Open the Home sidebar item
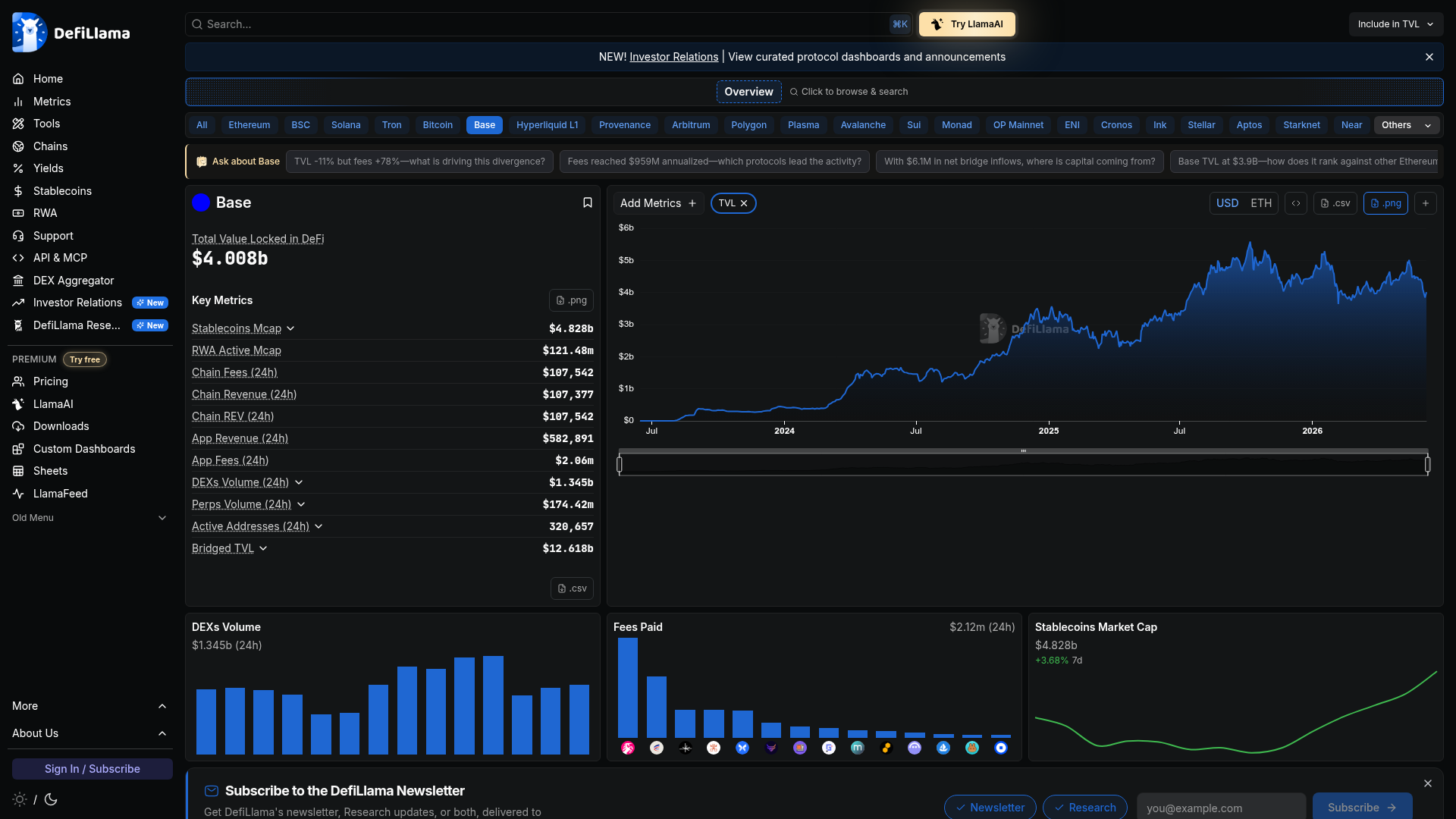 point(48,79)
